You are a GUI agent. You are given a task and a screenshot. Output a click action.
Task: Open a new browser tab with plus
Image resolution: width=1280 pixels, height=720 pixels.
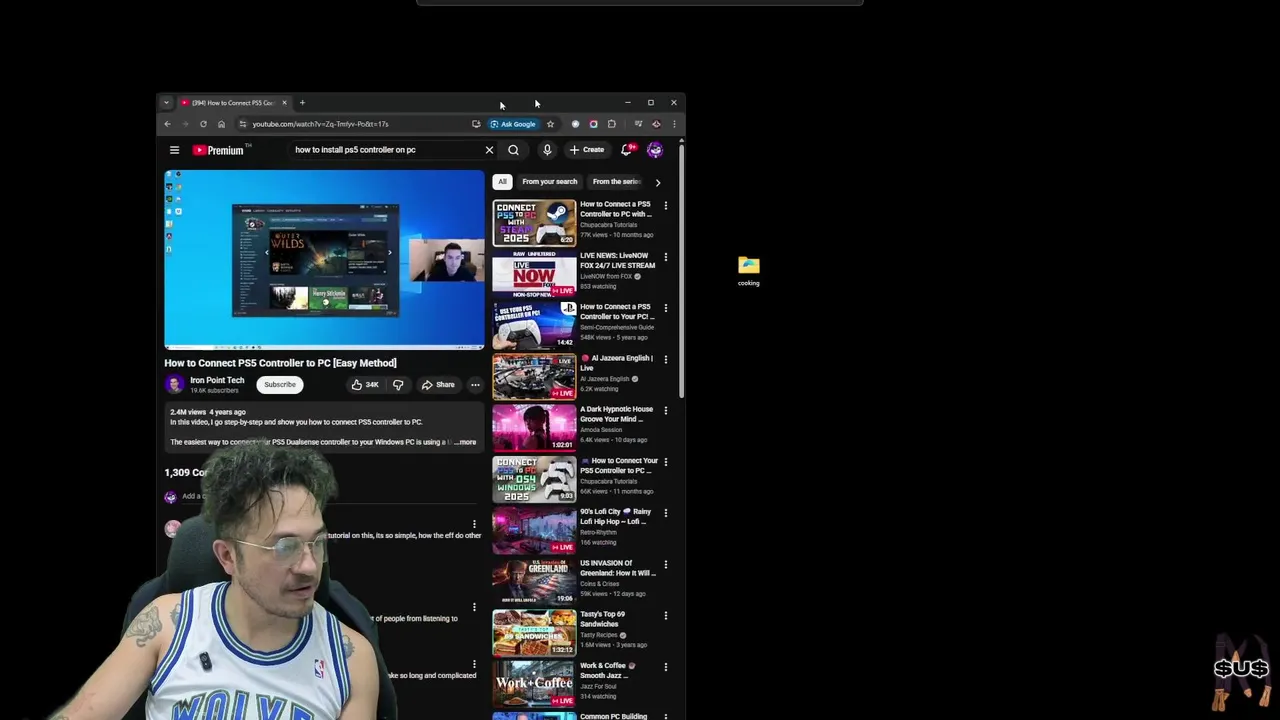[302, 102]
